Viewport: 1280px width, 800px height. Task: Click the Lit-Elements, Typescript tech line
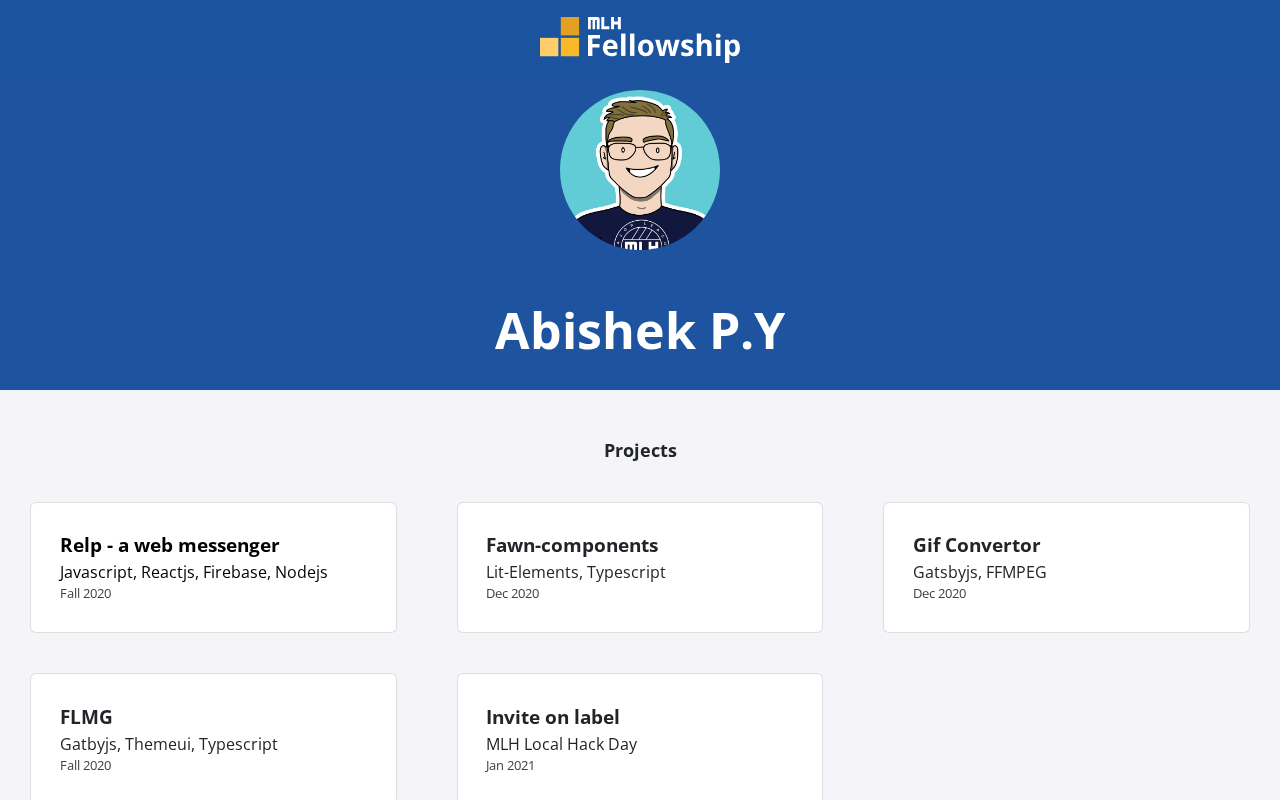576,572
